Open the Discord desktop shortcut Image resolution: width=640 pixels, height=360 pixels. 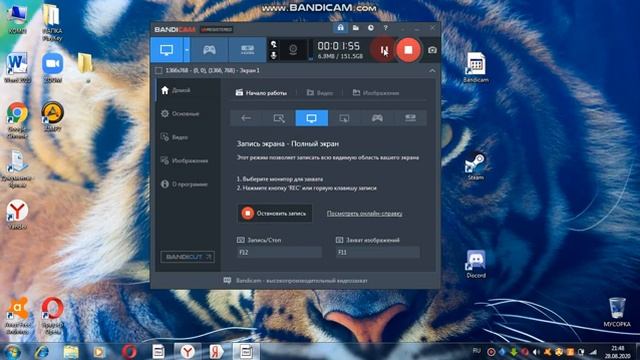[476, 264]
